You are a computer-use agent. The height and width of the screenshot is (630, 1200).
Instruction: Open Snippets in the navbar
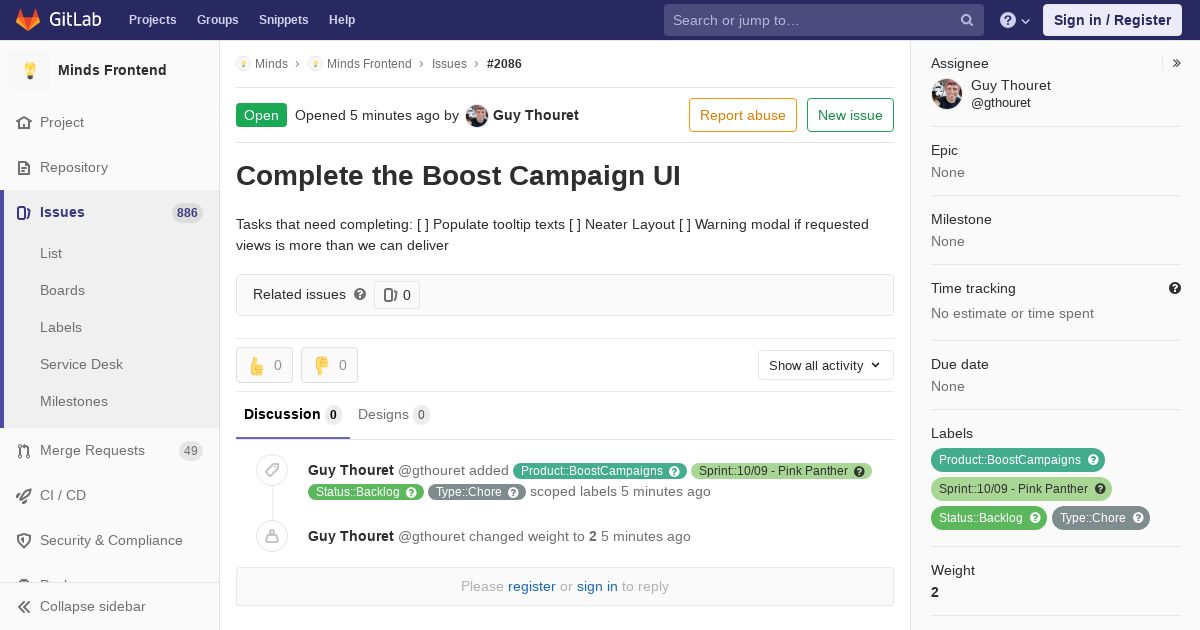click(x=284, y=20)
